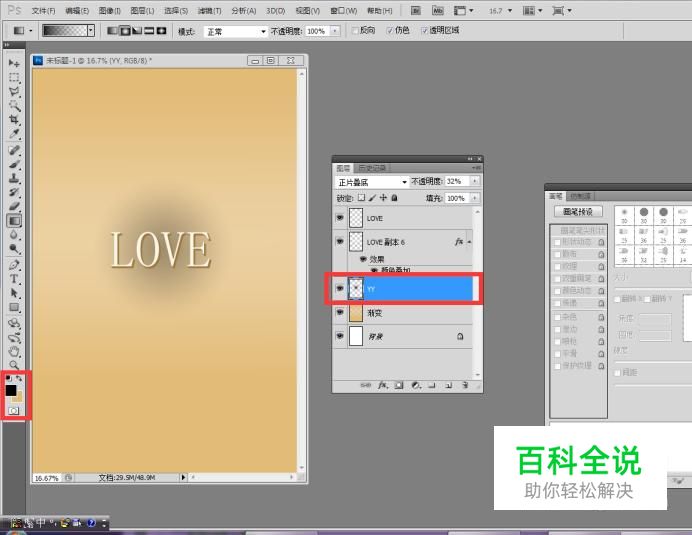Viewport: 692px width, 535px height.
Task: Select the Move tool
Action: (14, 63)
